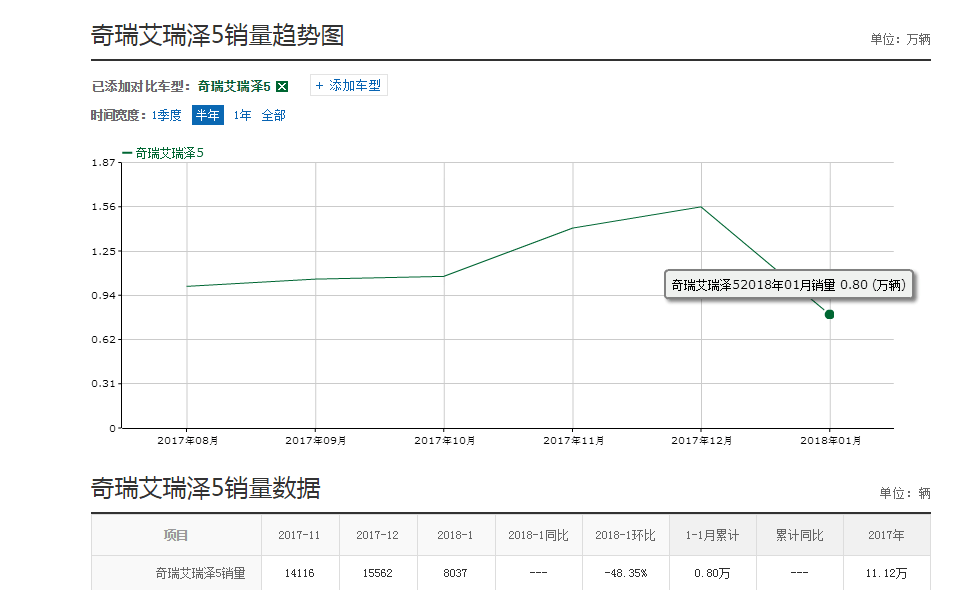Click the 奇瑞艾瑞泽5销量趋势图 heading

tap(217, 35)
